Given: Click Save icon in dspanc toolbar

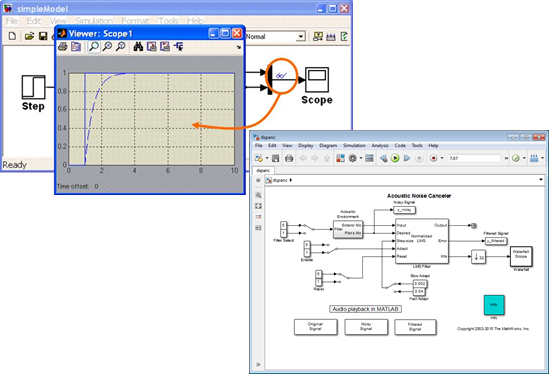Looking at the screenshot, I should coord(276,158).
